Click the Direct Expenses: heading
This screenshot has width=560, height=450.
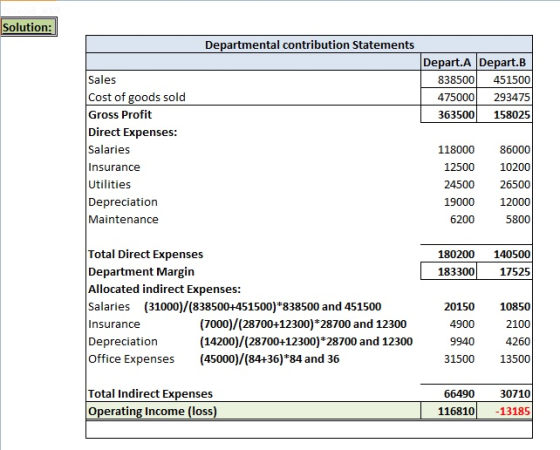(132, 132)
